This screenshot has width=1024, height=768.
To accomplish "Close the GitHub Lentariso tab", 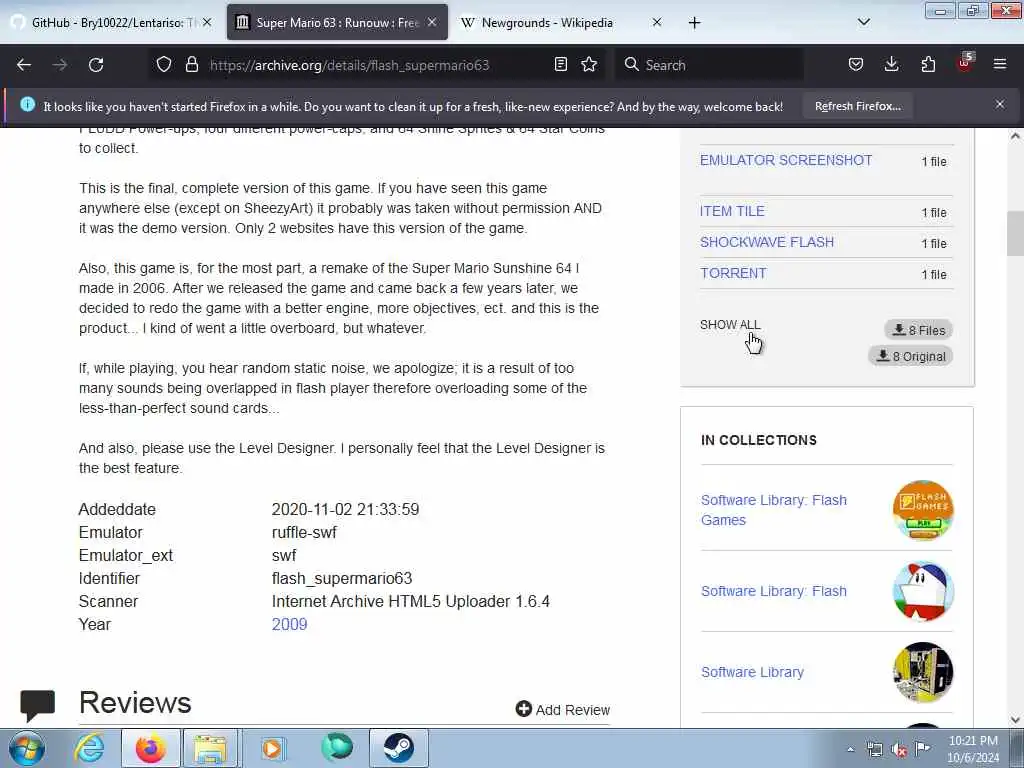I will click(x=207, y=22).
